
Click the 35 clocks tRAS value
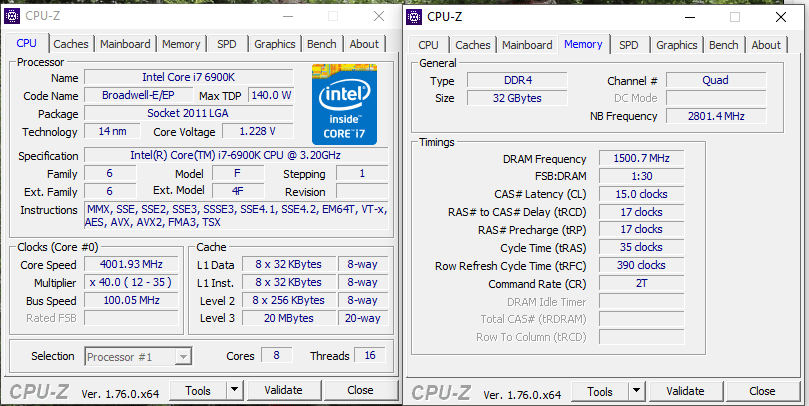(642, 247)
